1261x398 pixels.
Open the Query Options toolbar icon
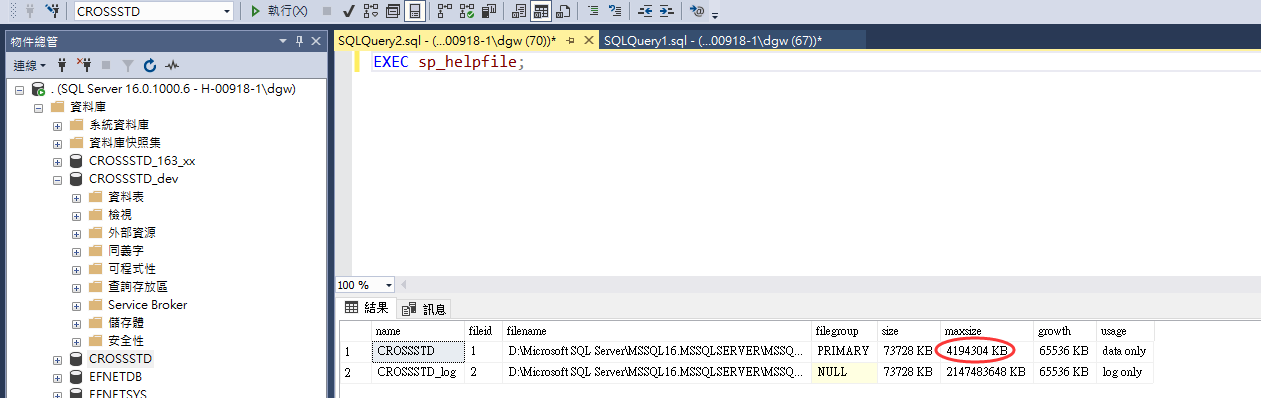coord(392,11)
